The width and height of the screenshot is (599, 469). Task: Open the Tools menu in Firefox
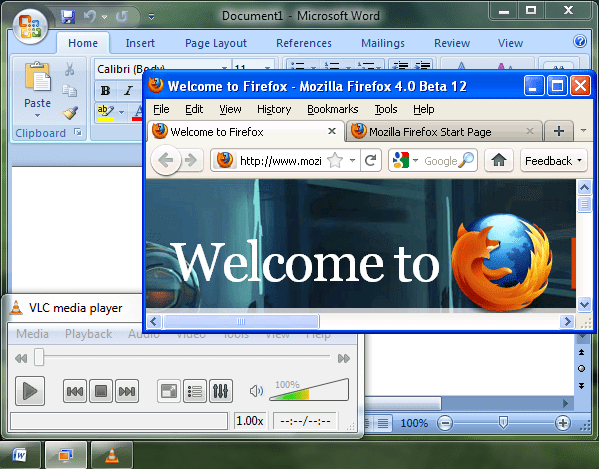(x=386, y=109)
